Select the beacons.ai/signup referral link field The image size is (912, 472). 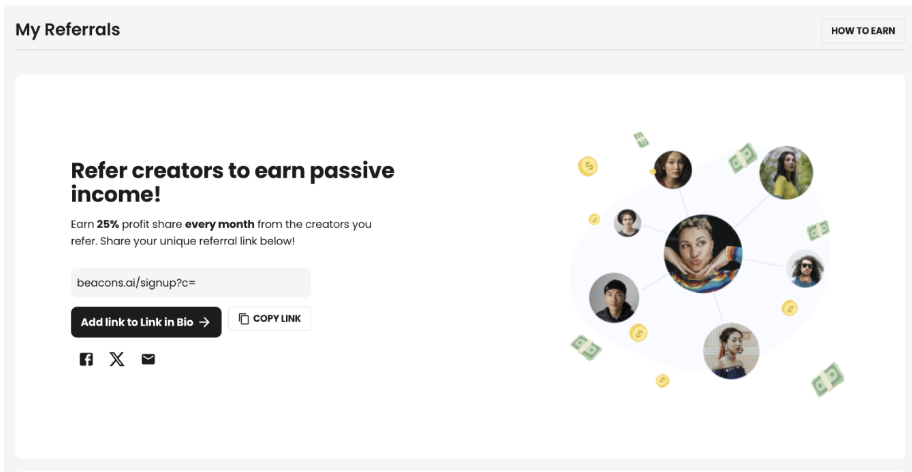(x=191, y=283)
